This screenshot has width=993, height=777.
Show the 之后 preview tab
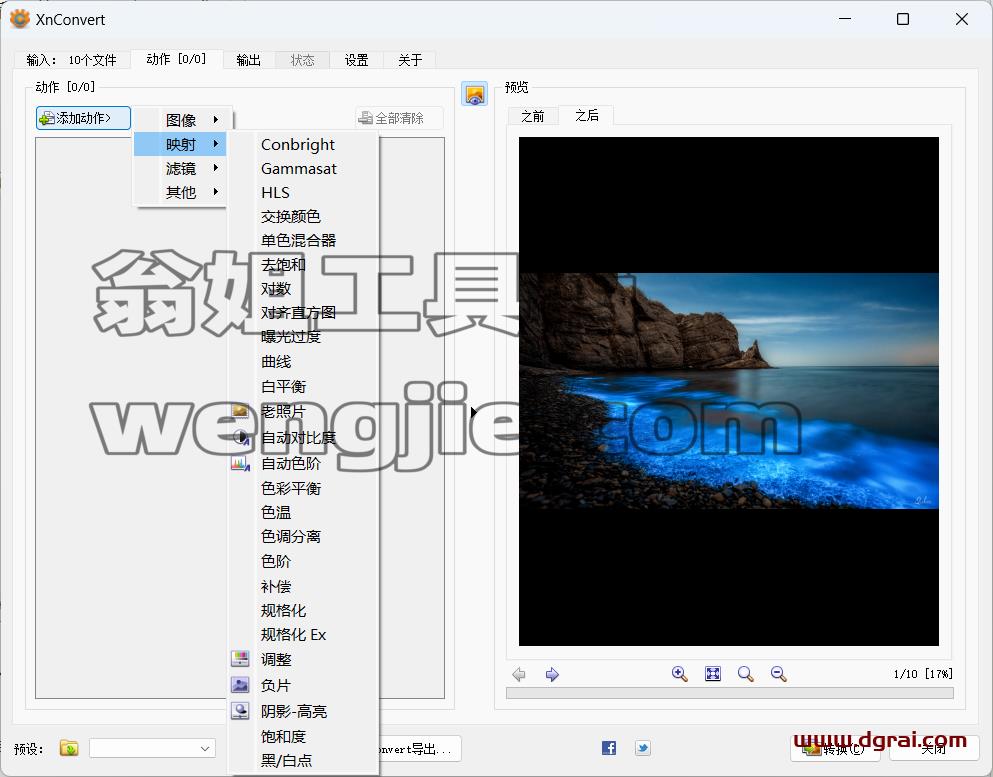pos(586,115)
